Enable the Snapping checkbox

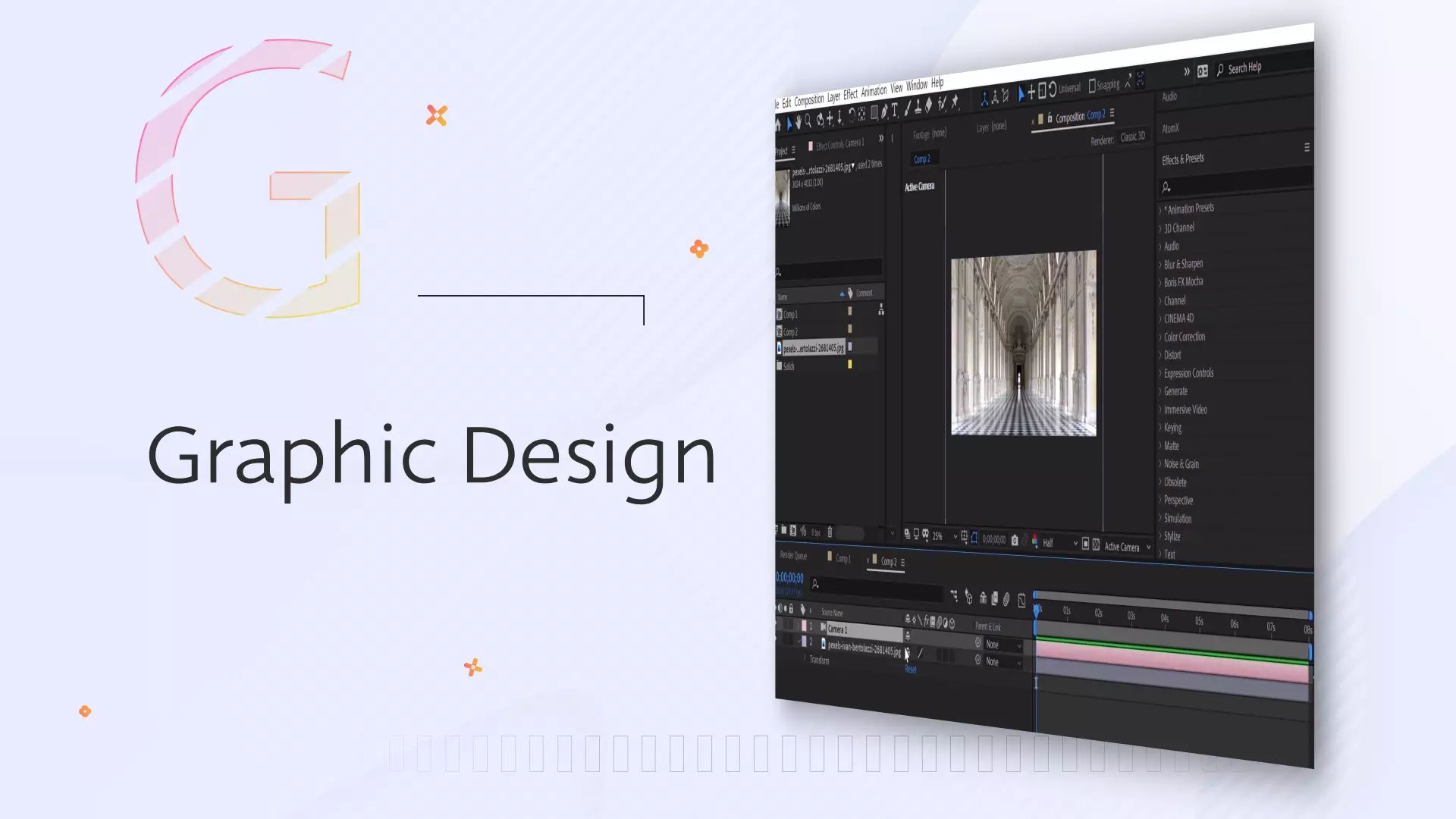coord(1092,86)
